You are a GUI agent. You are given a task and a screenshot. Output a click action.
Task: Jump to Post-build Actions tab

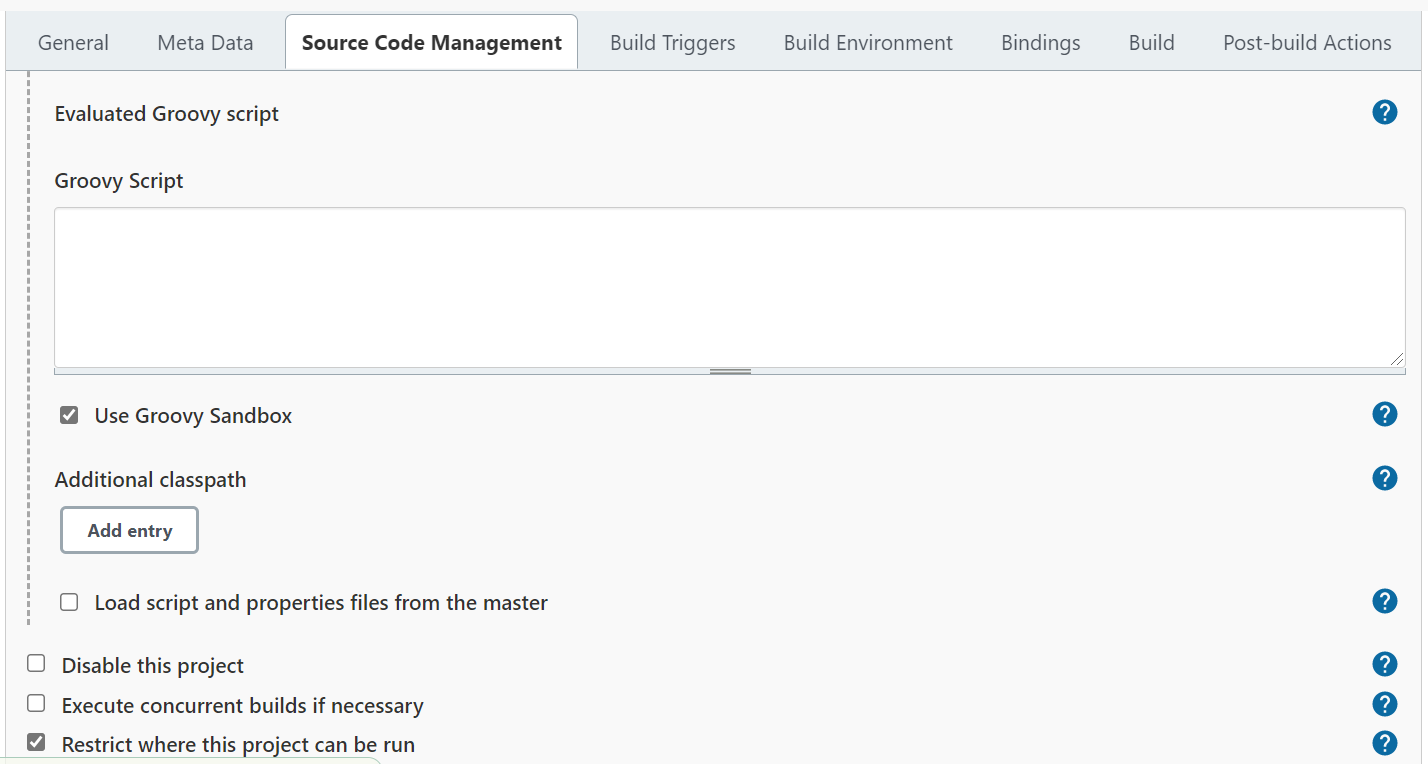[1307, 43]
